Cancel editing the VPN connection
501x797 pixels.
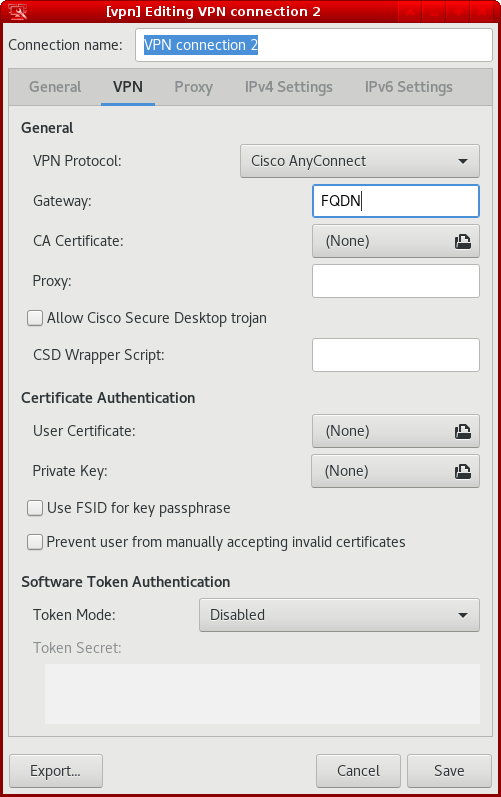[358, 771]
